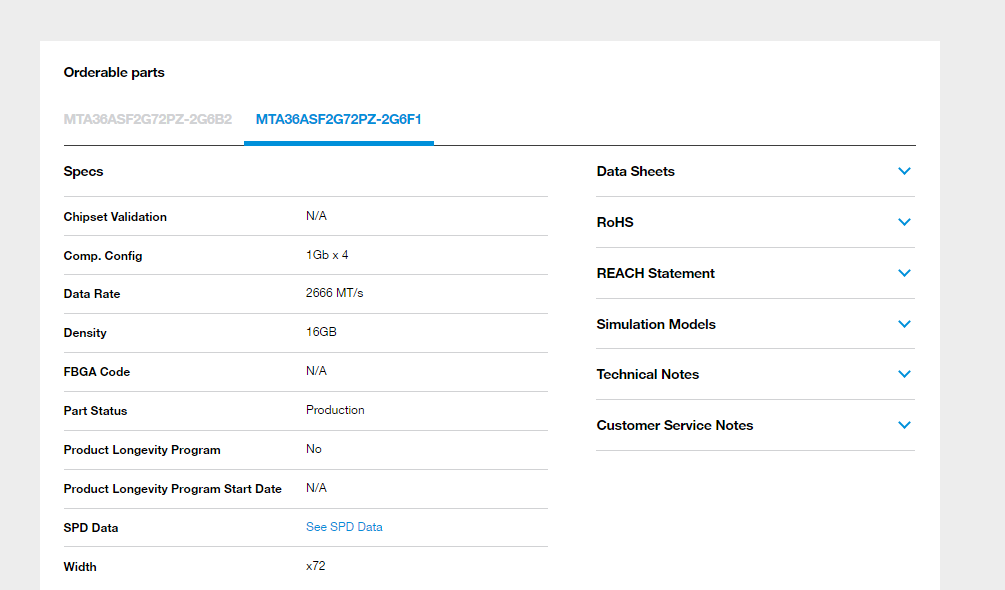Click the Orderable parts heading
This screenshot has width=1005, height=590.
(114, 72)
